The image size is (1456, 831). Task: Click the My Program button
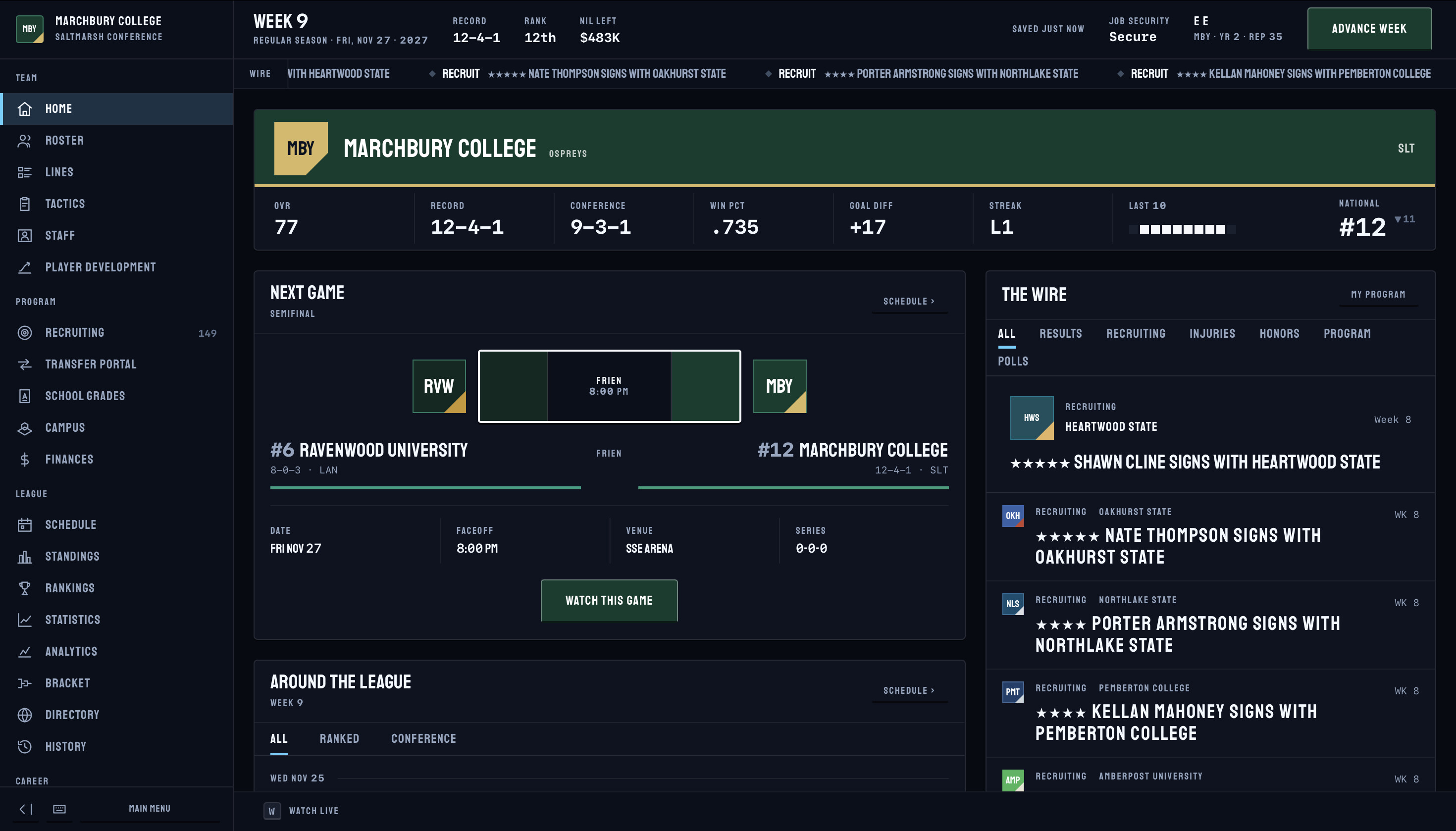(1378, 295)
